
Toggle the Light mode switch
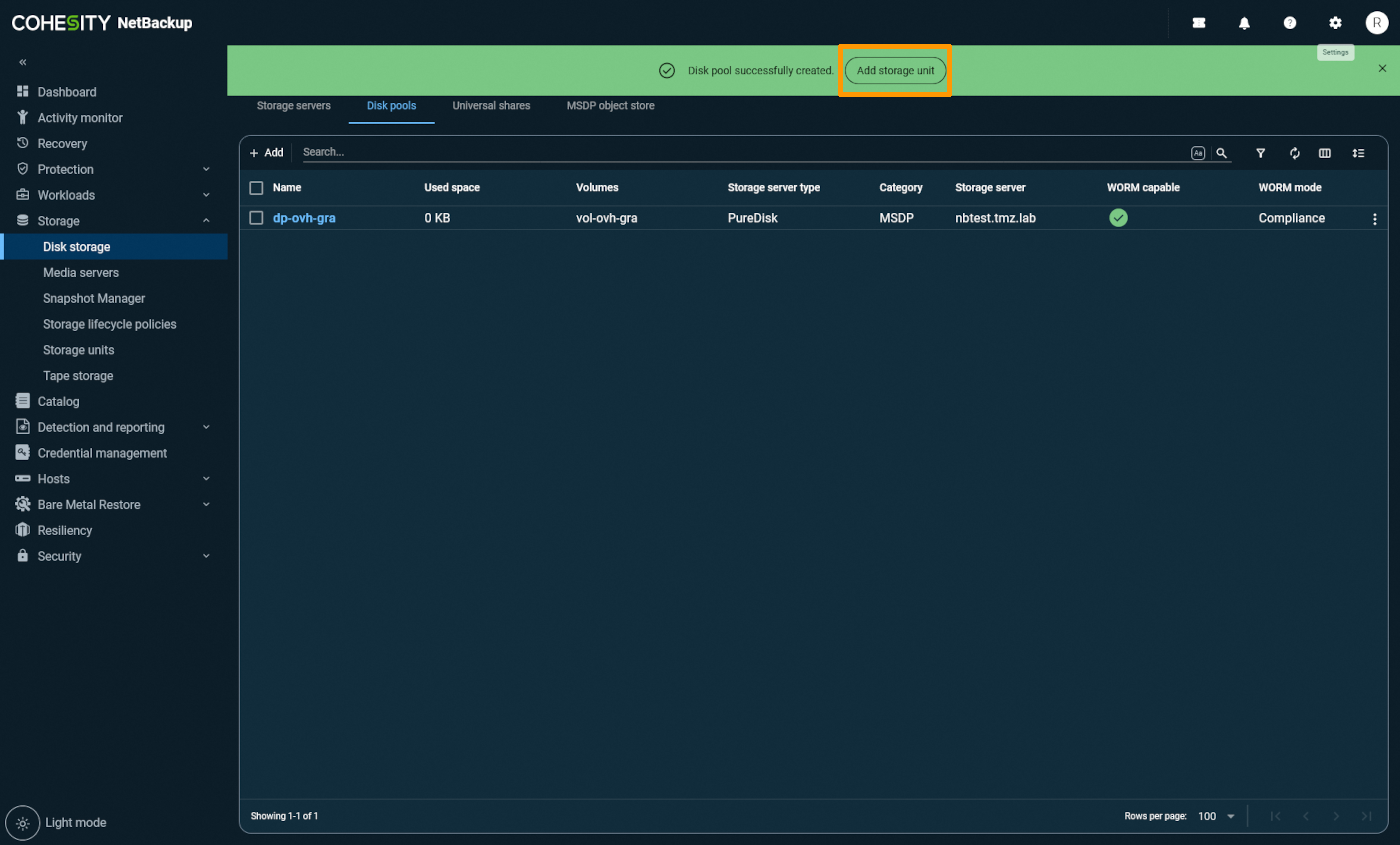click(23, 822)
